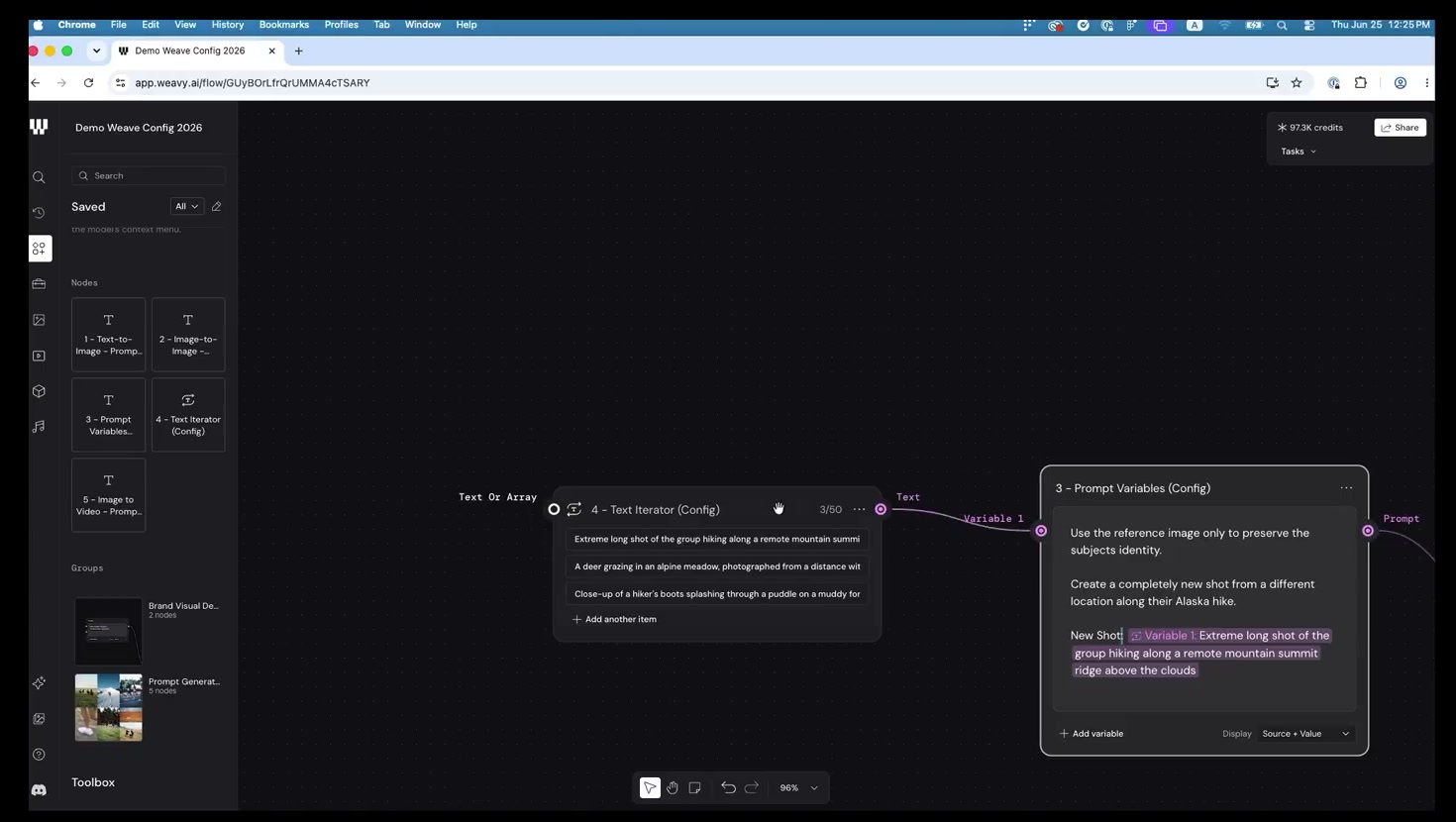Reload the page in Chrome
This screenshot has width=1456, height=822.
tap(88, 83)
